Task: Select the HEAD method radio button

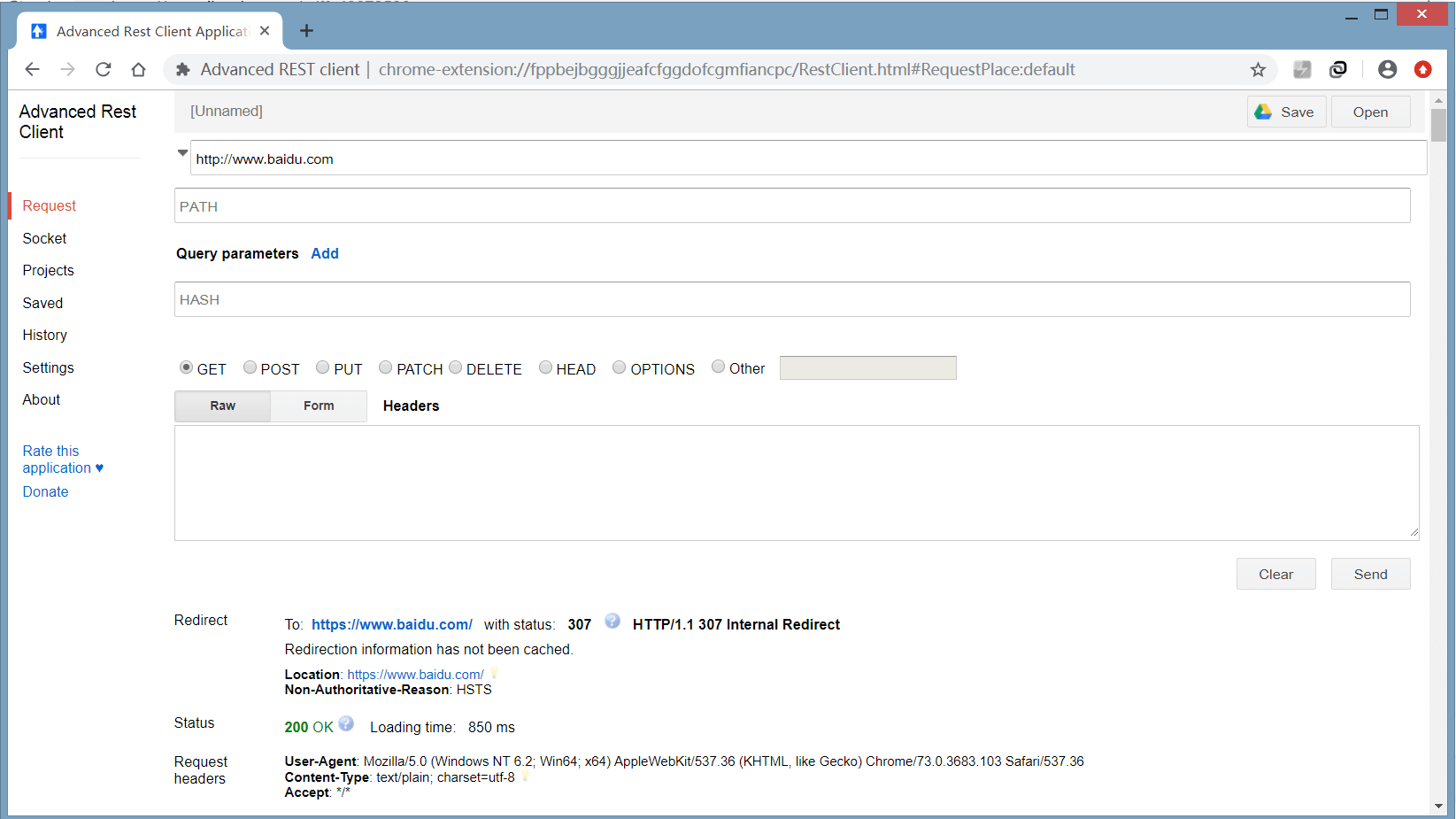Action: tap(545, 367)
